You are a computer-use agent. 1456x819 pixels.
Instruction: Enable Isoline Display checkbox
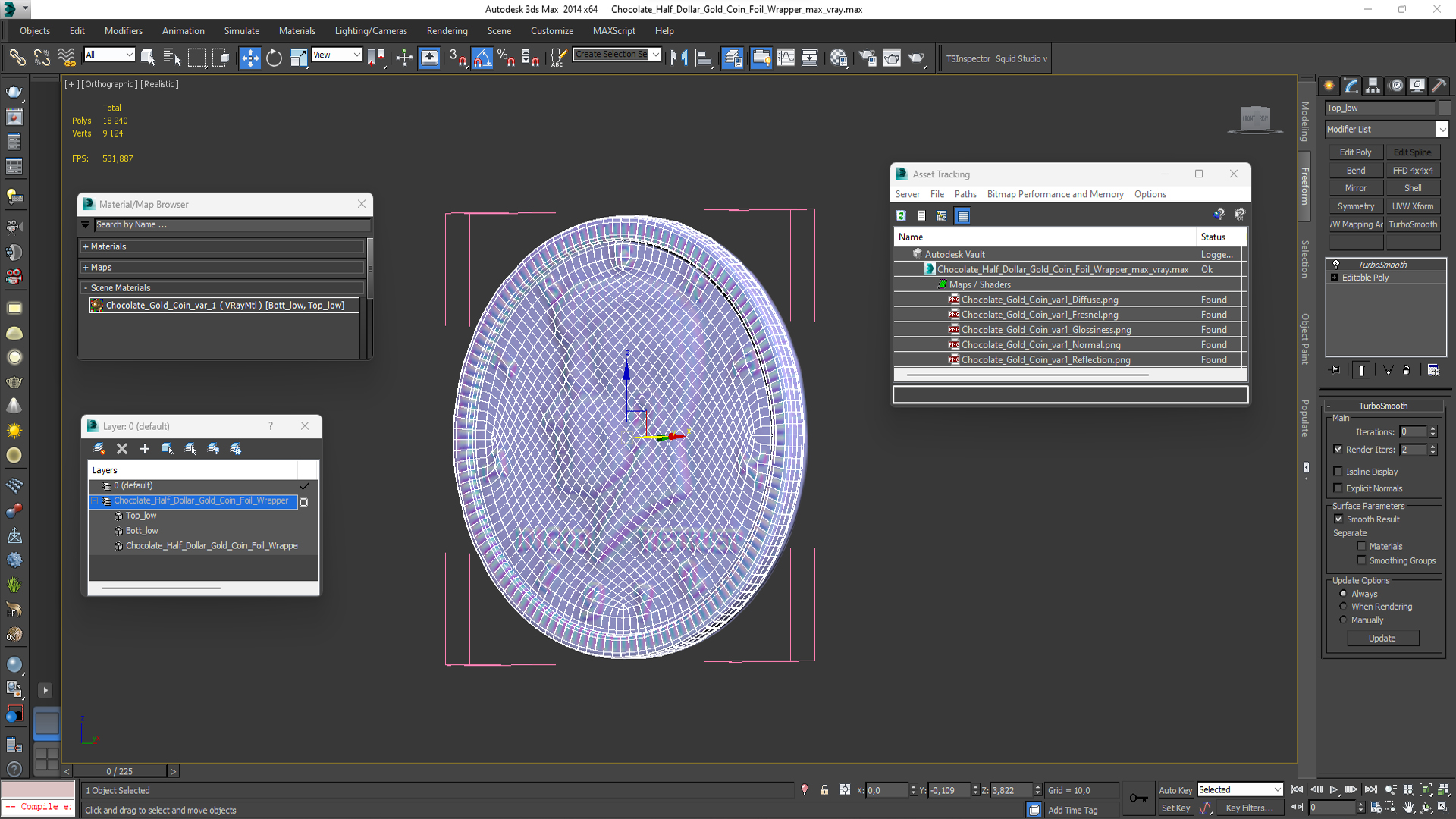[1338, 471]
